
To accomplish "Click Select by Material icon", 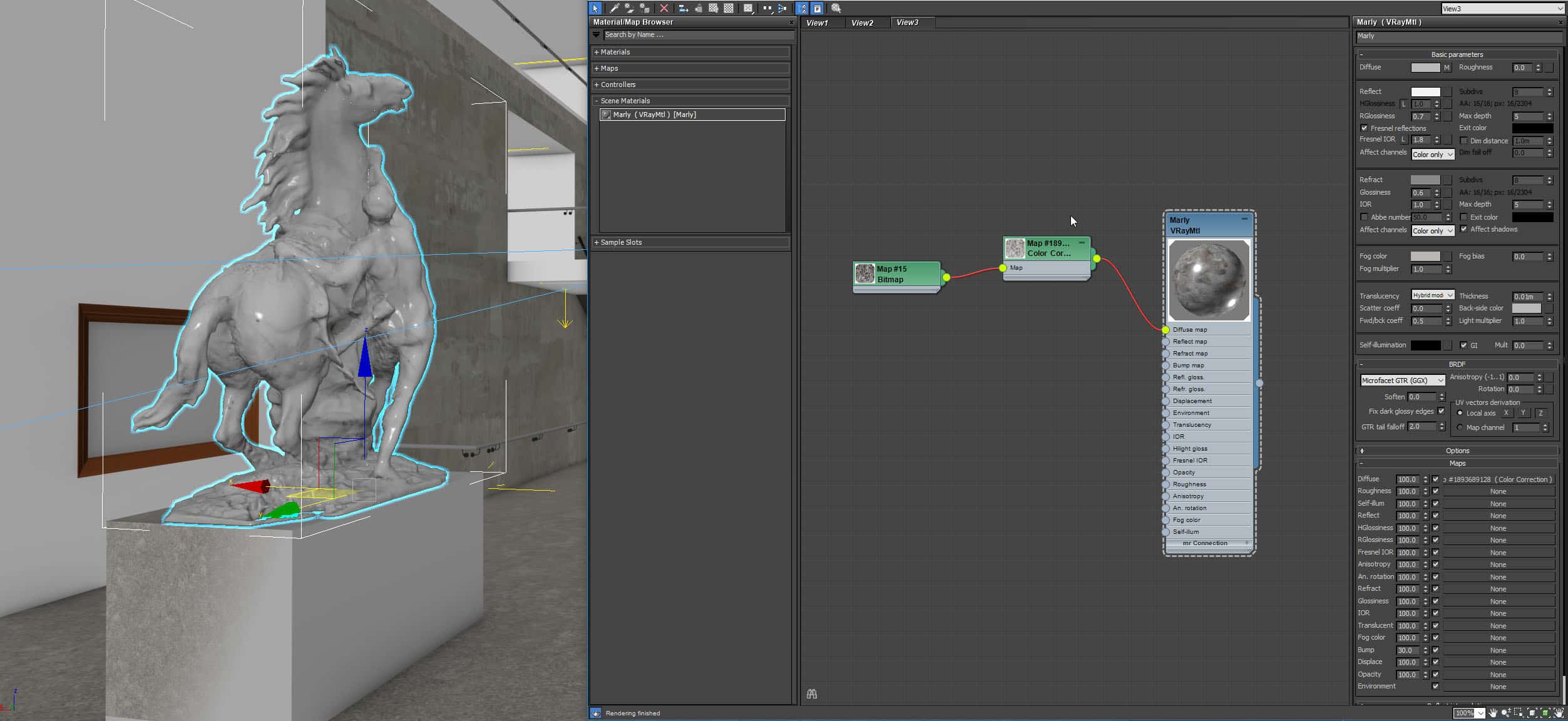I will click(x=836, y=8).
